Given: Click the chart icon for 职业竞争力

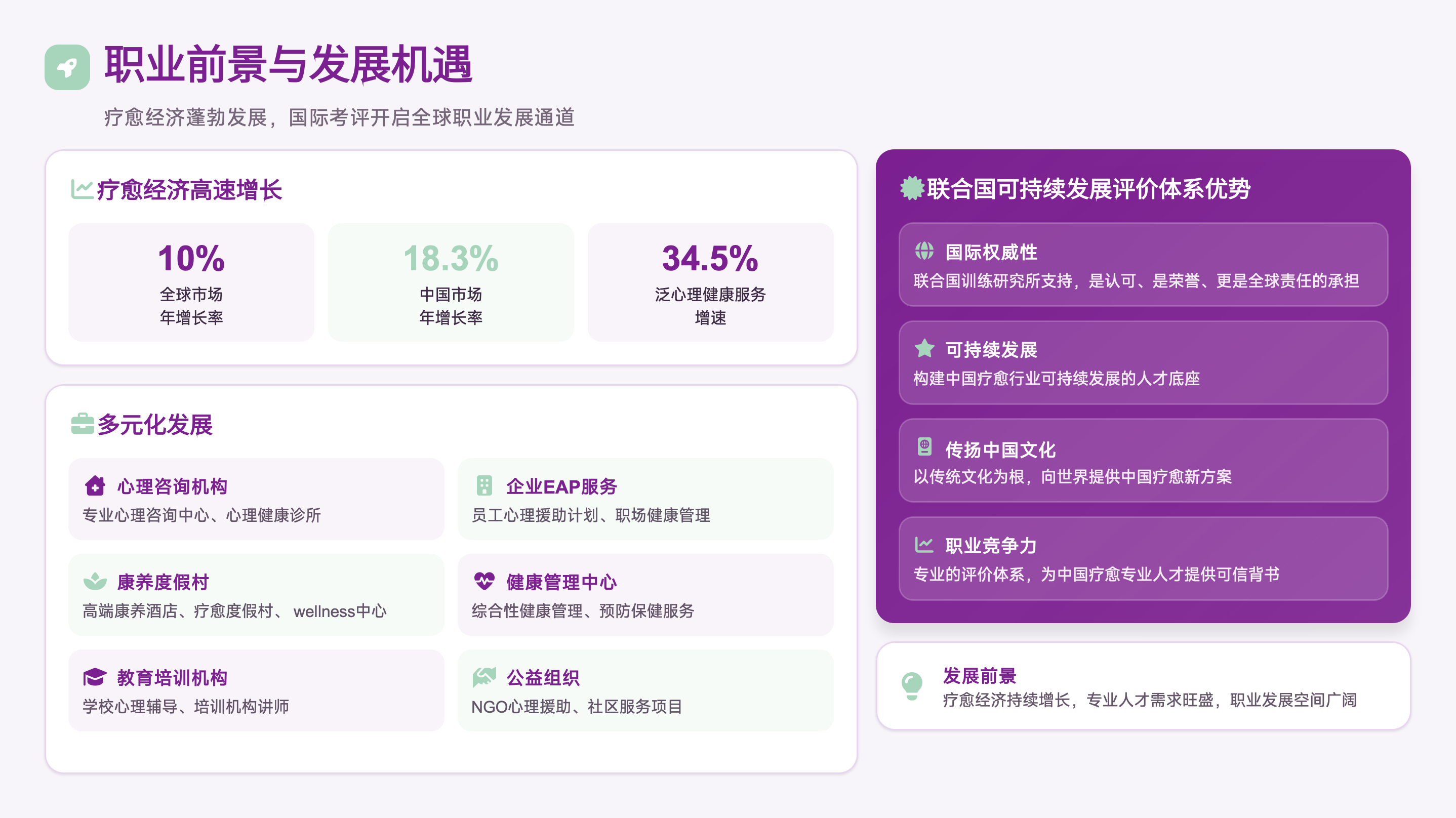Looking at the screenshot, I should tap(924, 544).
